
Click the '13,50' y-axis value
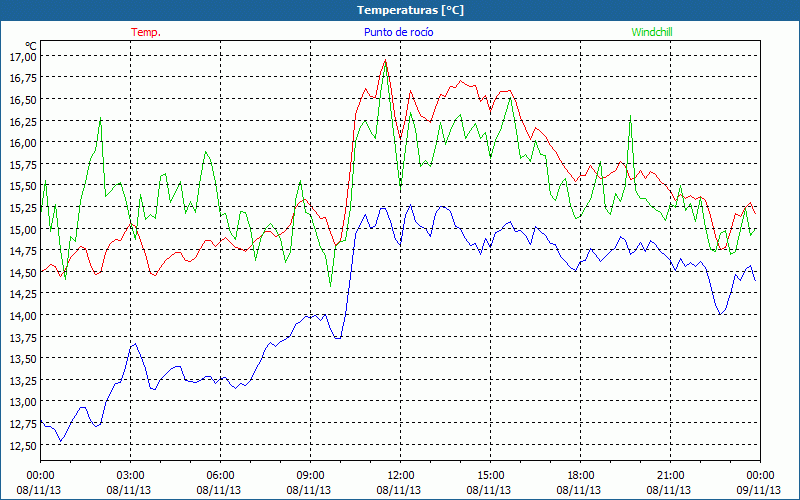tap(23, 359)
